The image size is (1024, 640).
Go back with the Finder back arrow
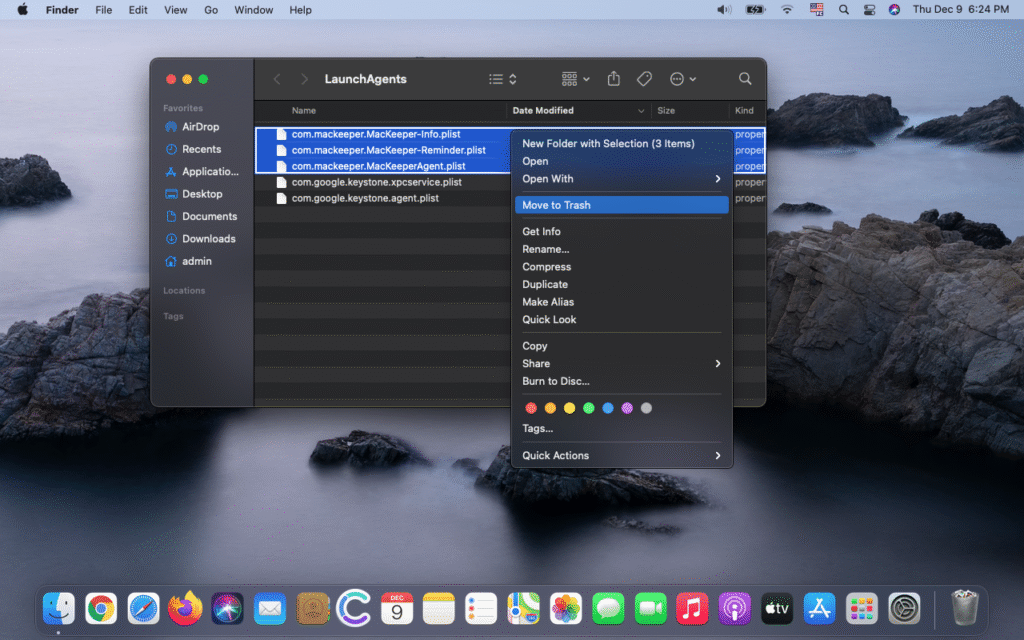click(x=277, y=79)
